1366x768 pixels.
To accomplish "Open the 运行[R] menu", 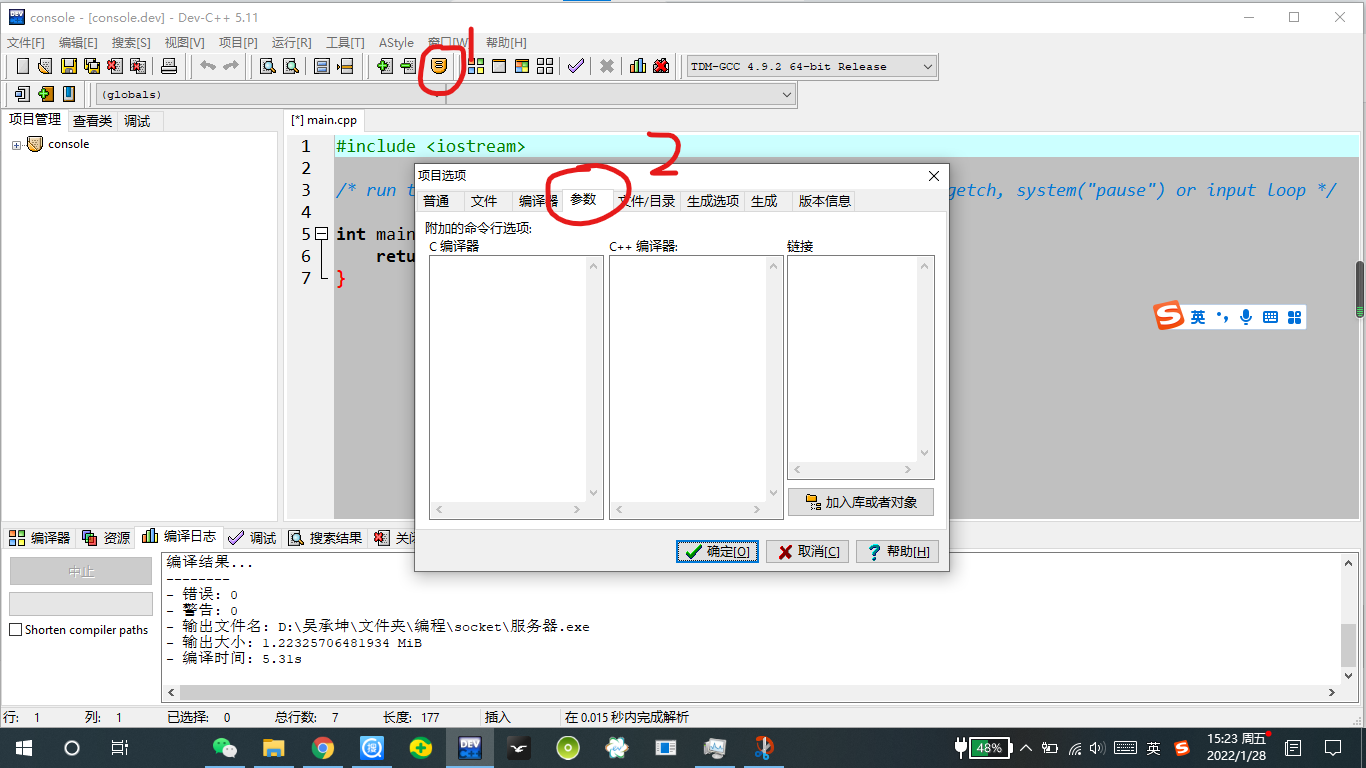I will pyautogui.click(x=290, y=42).
